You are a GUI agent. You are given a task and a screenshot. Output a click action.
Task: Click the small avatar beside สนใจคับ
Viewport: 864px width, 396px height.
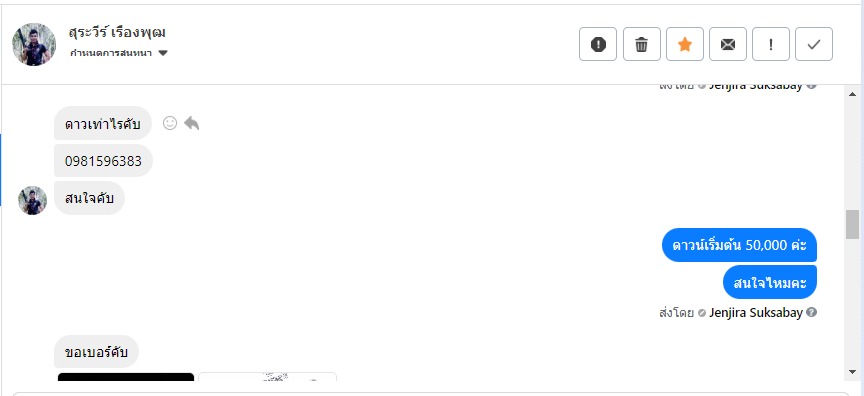(33, 200)
